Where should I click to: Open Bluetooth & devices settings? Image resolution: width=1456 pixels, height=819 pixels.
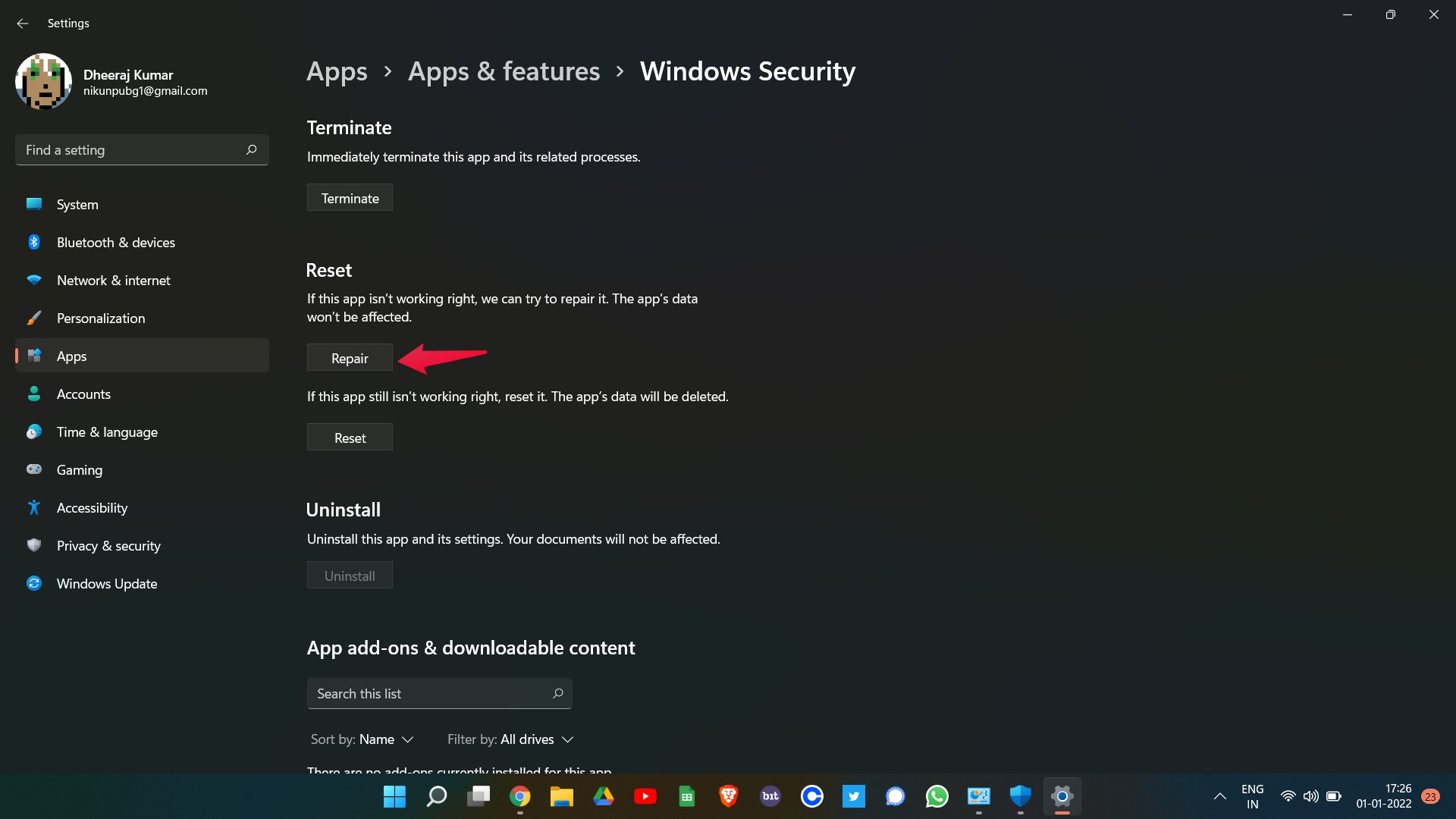point(115,242)
